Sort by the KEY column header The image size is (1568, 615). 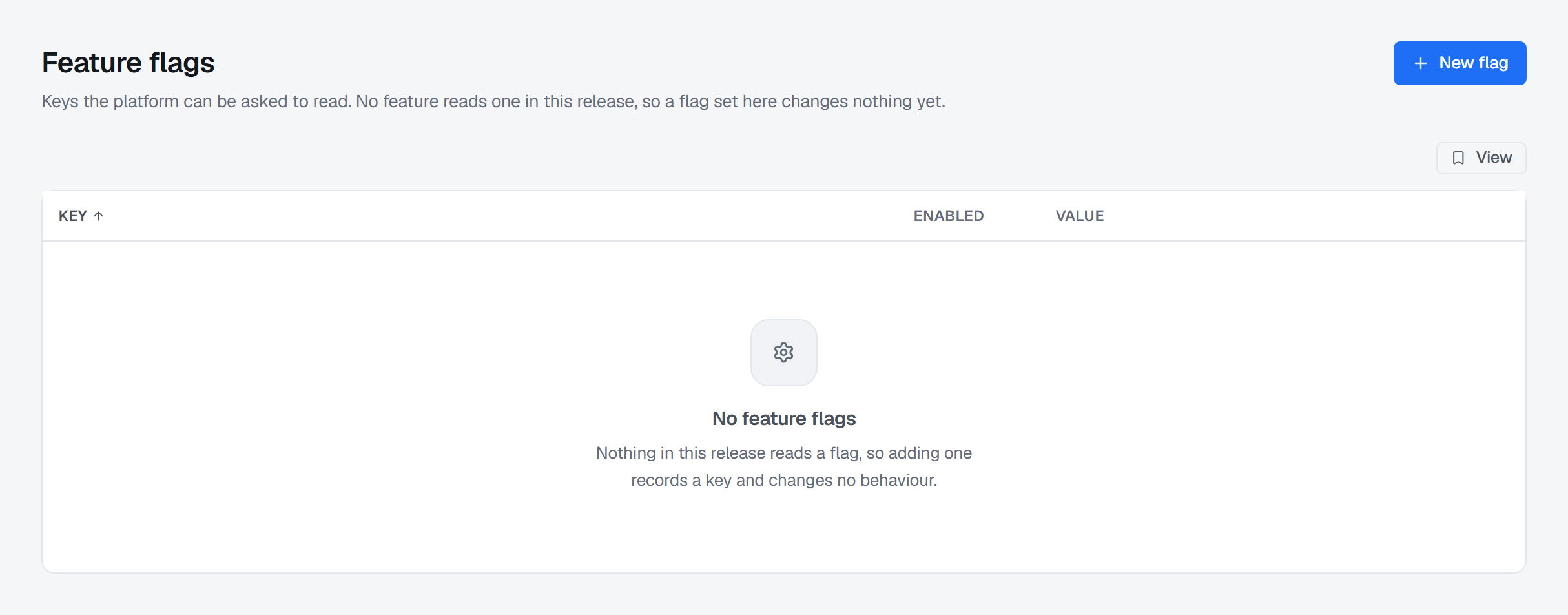(x=81, y=216)
